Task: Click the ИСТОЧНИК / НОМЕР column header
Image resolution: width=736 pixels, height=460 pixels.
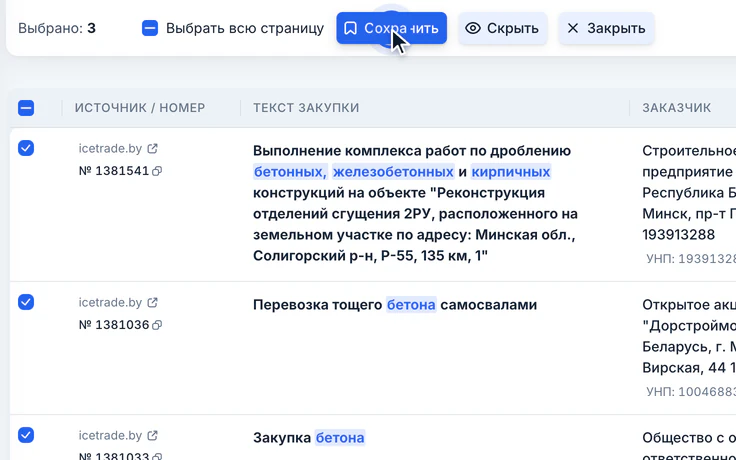Action: (140, 108)
